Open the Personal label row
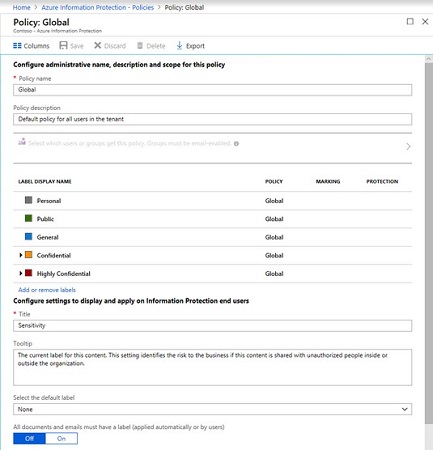The width and height of the screenshot is (433, 450). 212,201
